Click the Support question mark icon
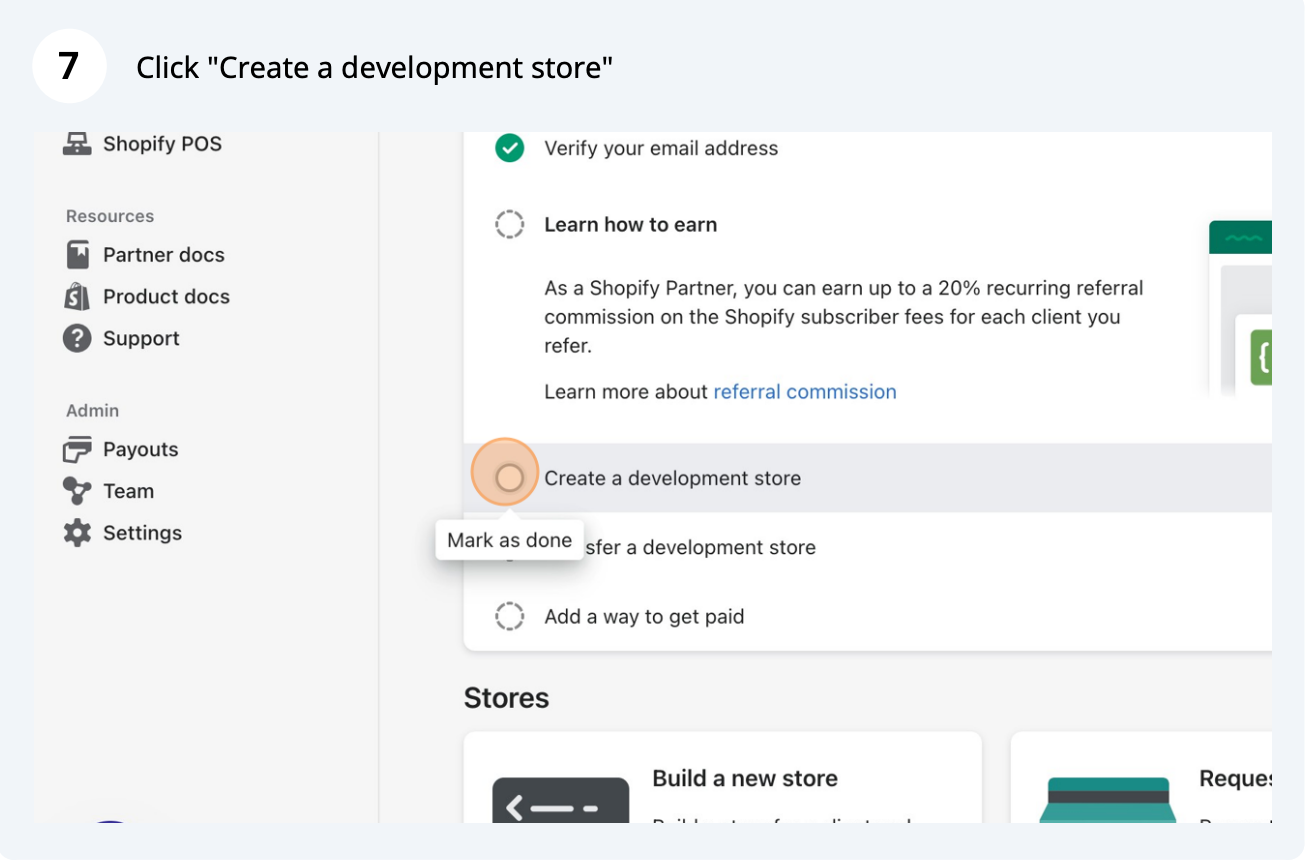 77,339
